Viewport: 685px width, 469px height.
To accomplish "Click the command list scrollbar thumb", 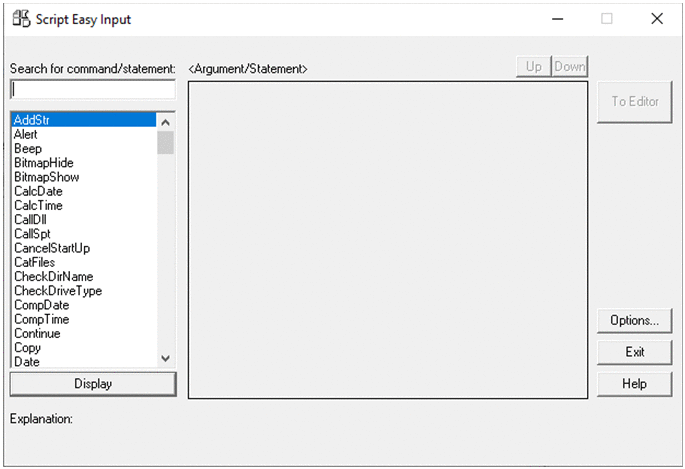I will (166, 143).
